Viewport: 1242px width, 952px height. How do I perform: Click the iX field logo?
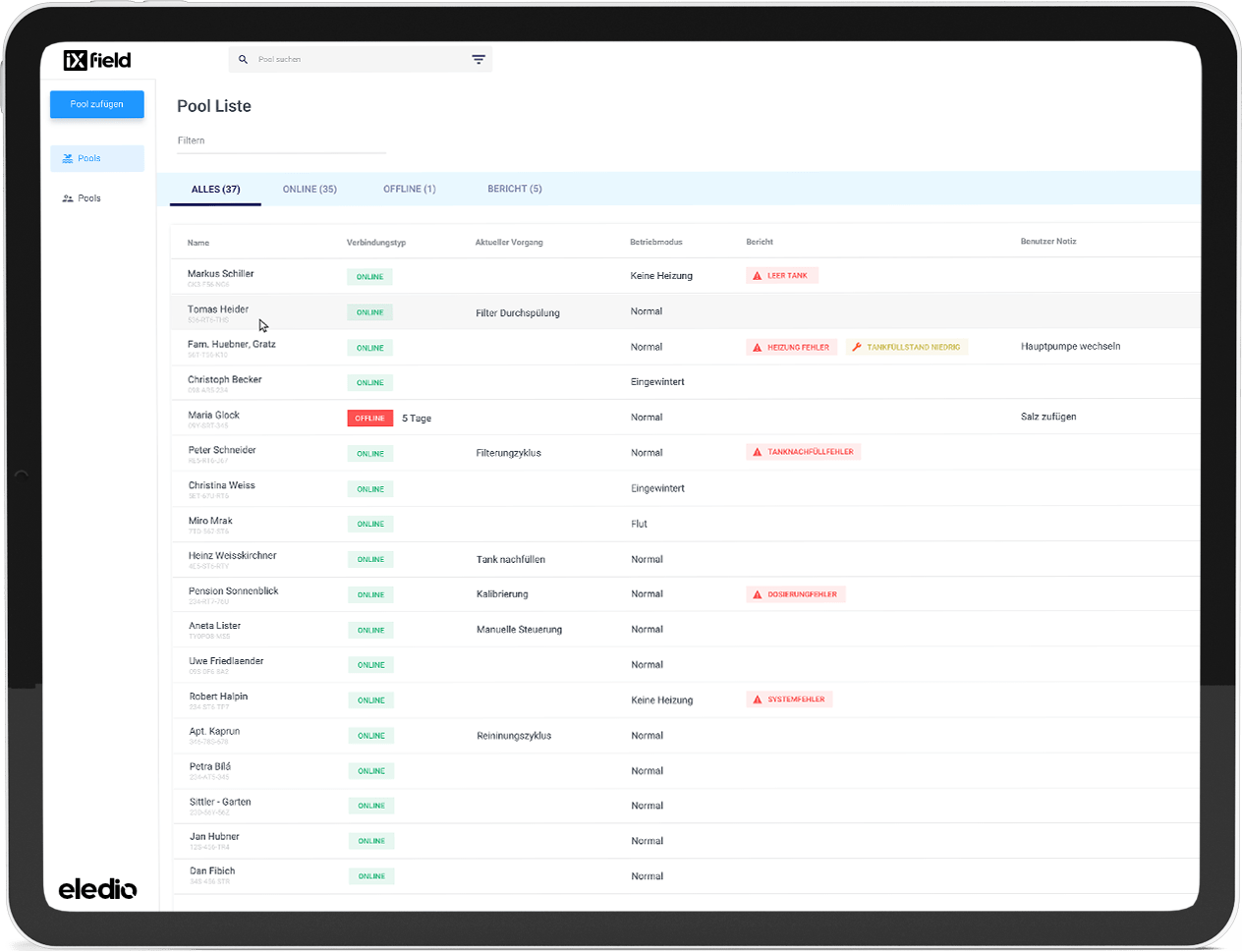[x=97, y=60]
